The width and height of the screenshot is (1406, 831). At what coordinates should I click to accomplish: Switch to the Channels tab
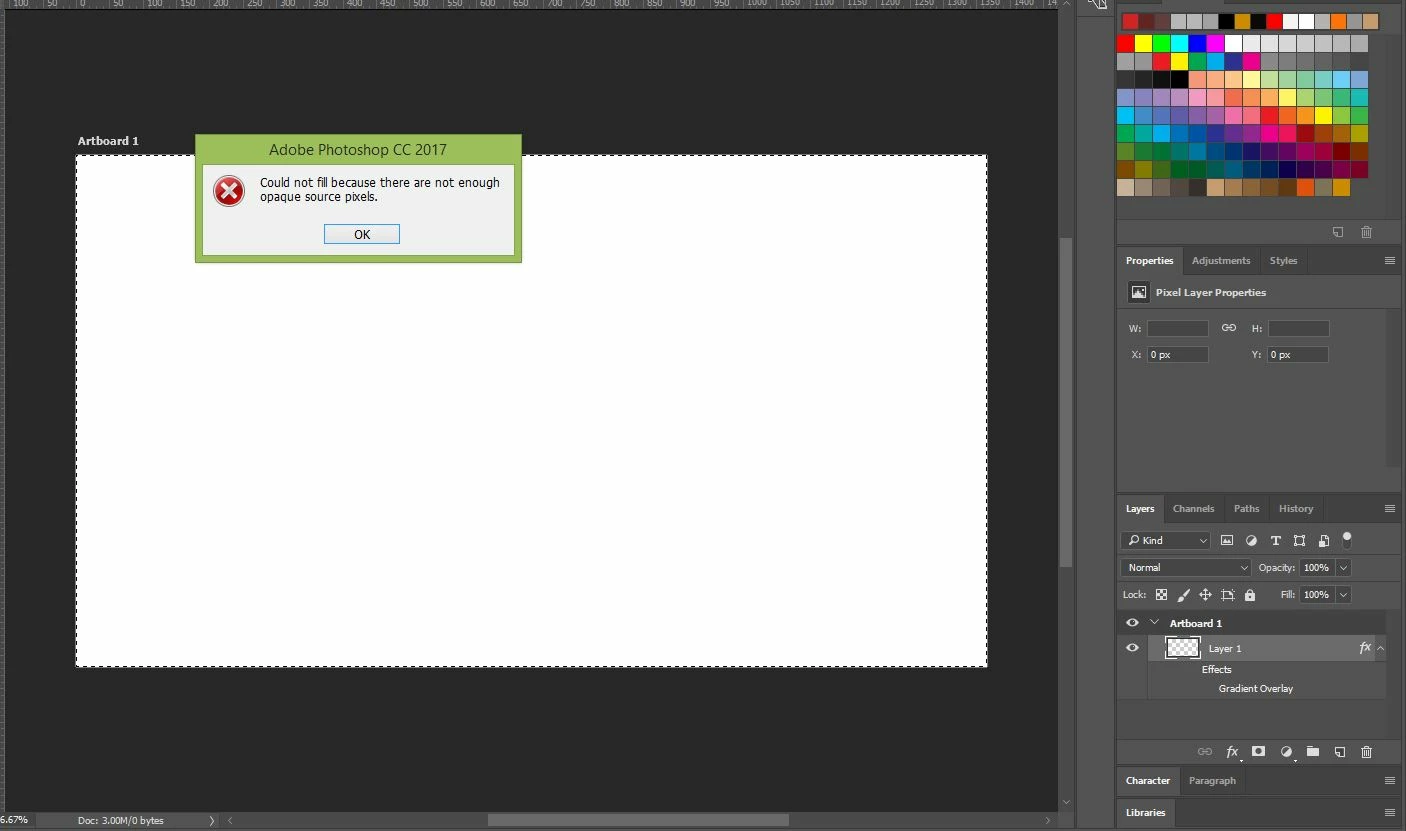pos(1193,509)
